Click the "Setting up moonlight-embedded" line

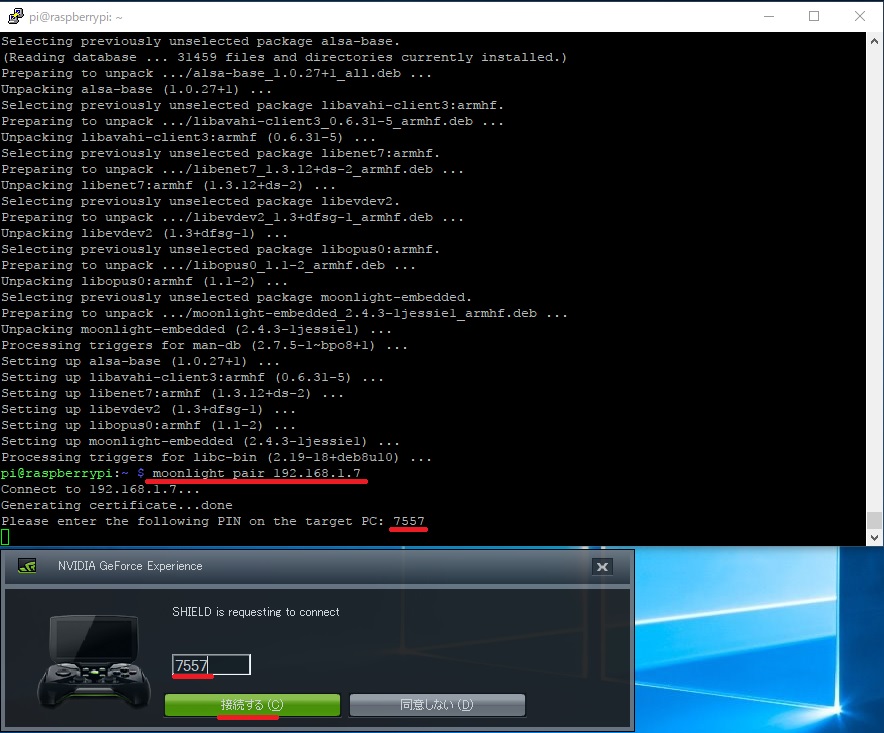200,441
